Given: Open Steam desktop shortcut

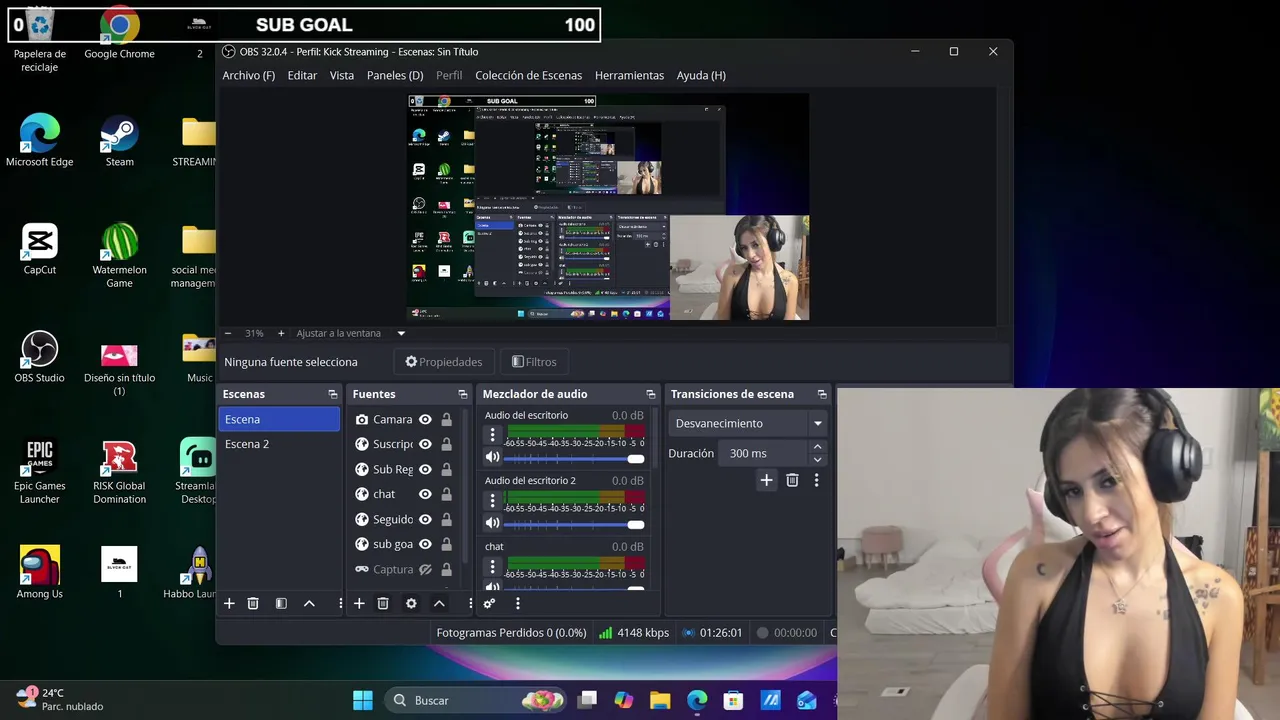Looking at the screenshot, I should pyautogui.click(x=119, y=141).
